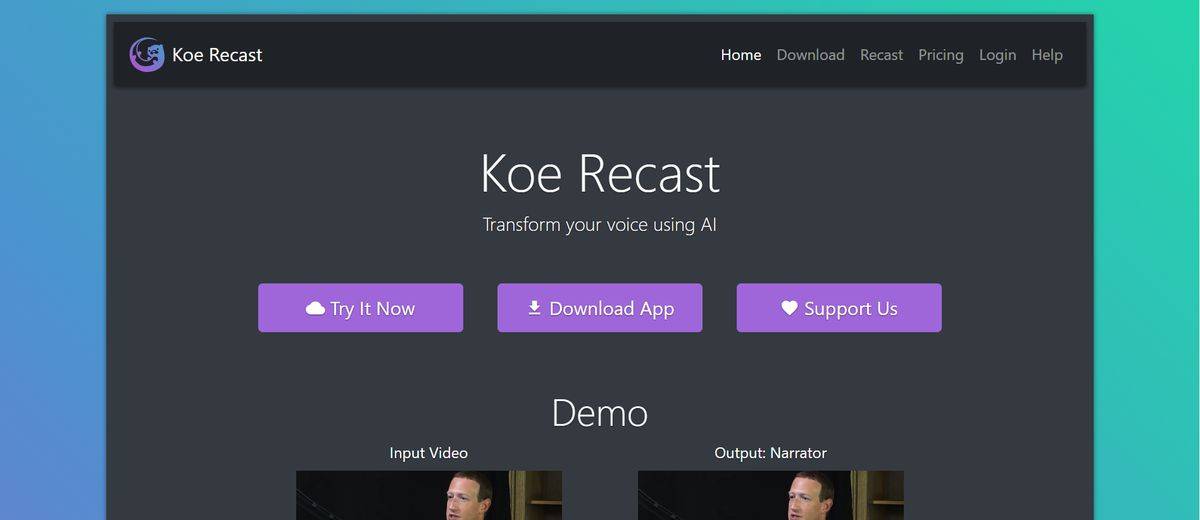Open the Help nav item
The height and width of the screenshot is (520, 1200).
point(1047,55)
